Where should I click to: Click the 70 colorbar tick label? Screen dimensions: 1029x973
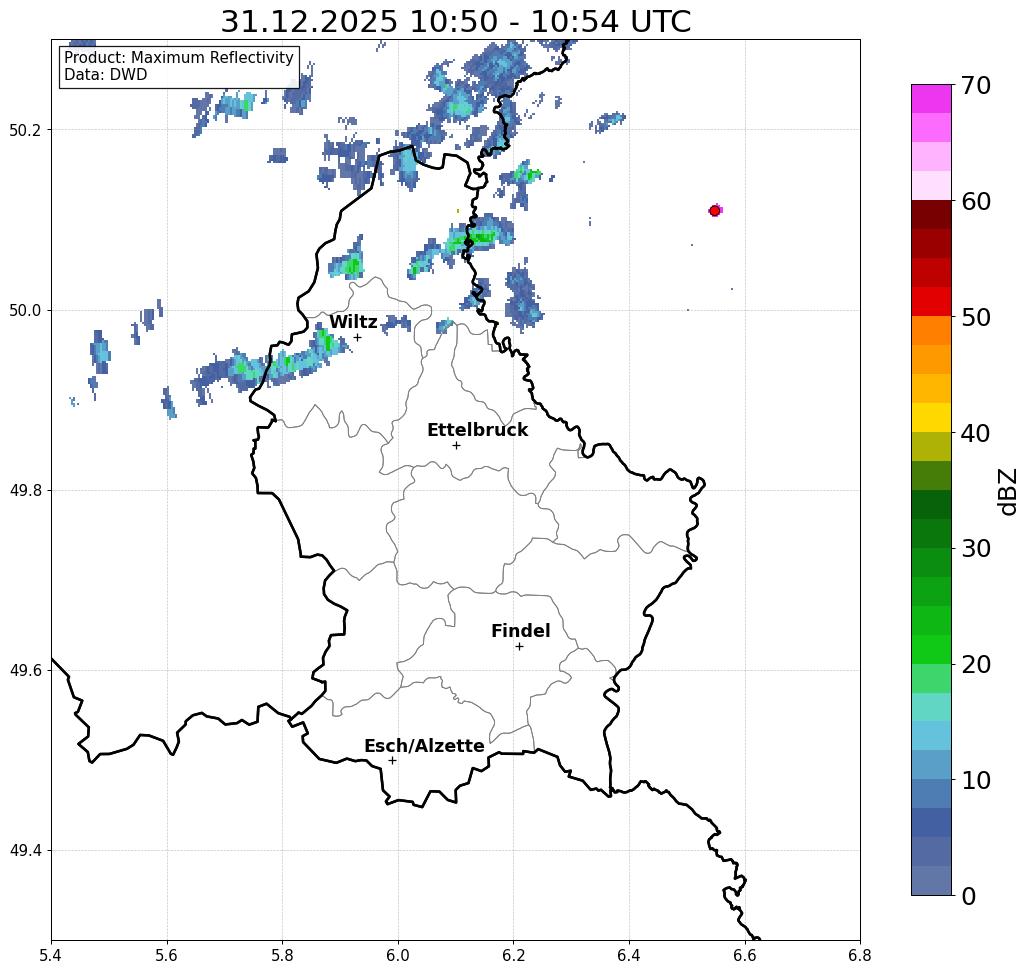[x=976, y=85]
